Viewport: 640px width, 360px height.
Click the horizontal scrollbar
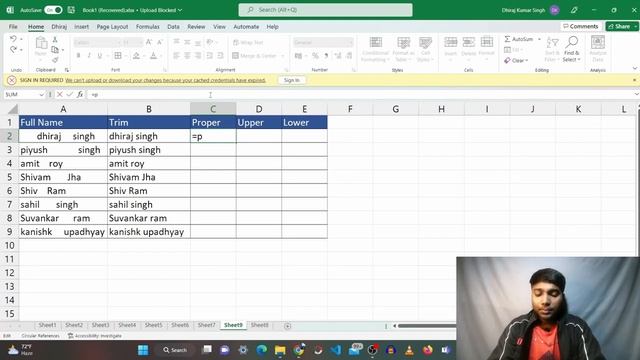[426, 326]
